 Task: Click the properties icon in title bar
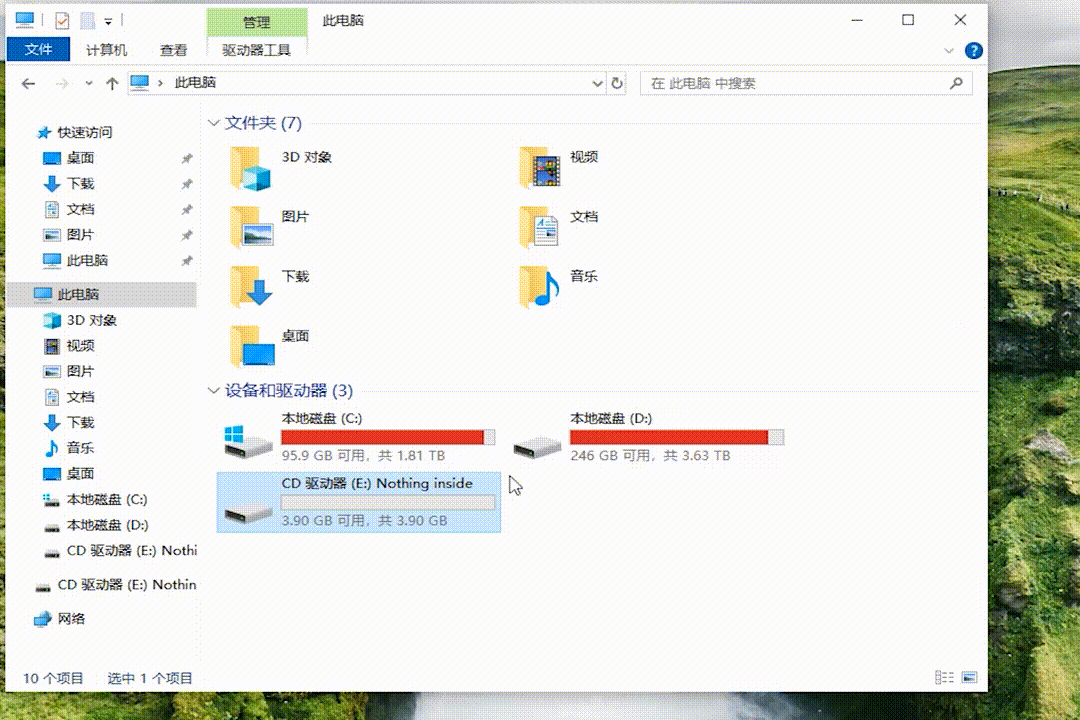click(x=62, y=20)
